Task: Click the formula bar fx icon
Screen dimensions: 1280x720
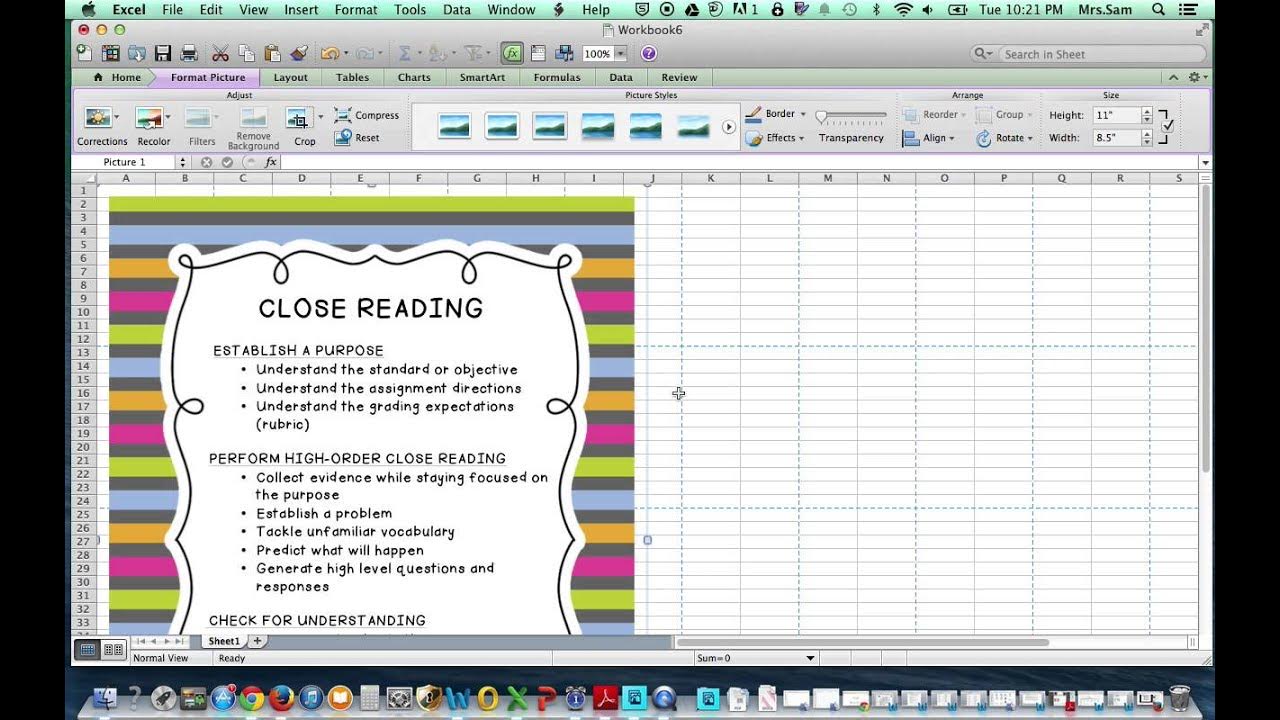Action: 270,162
